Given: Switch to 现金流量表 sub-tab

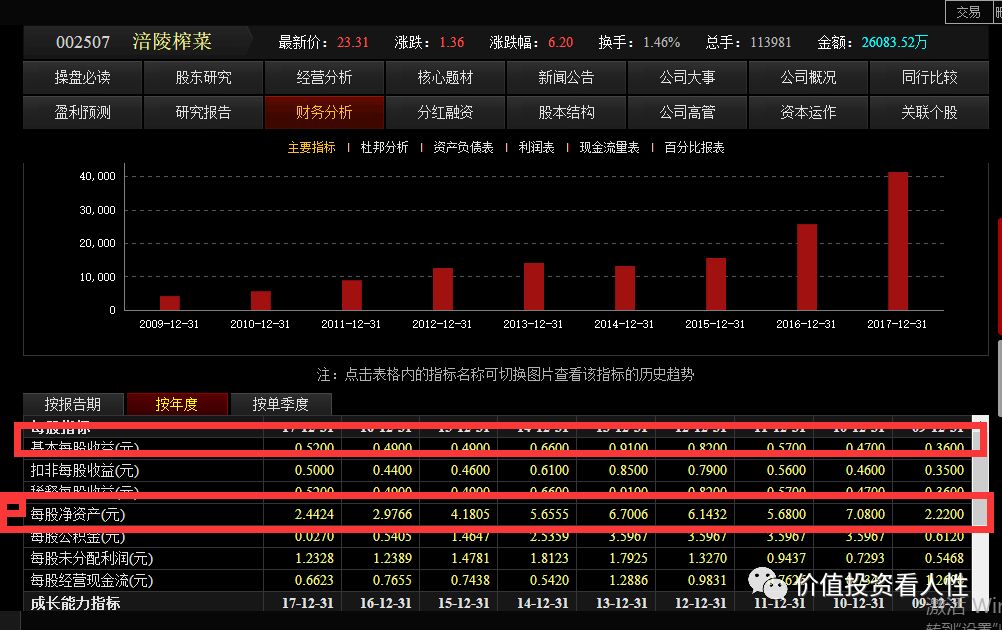Looking at the screenshot, I should (x=609, y=148).
